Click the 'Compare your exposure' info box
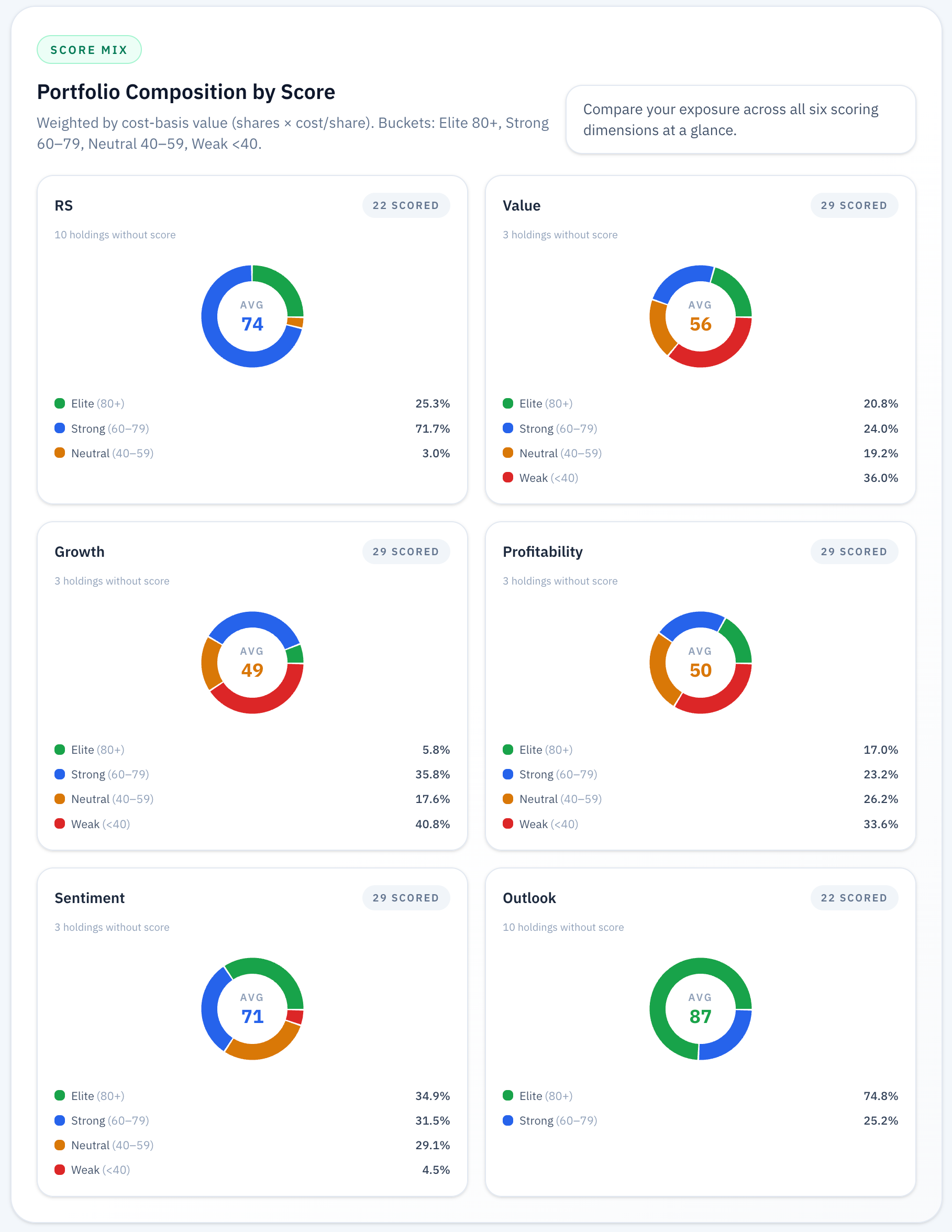952x1232 pixels. point(740,119)
